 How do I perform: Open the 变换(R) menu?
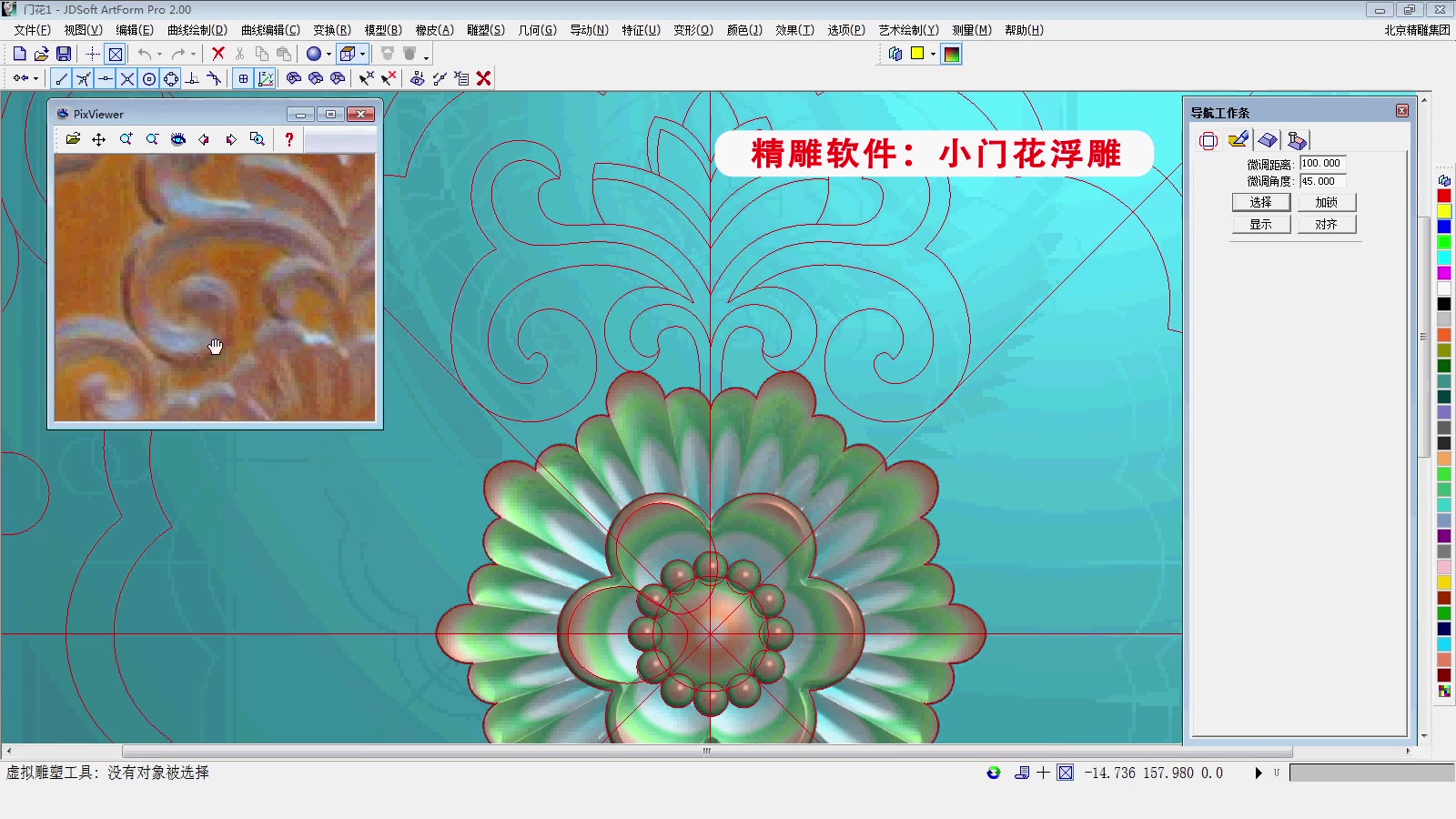[x=332, y=30]
